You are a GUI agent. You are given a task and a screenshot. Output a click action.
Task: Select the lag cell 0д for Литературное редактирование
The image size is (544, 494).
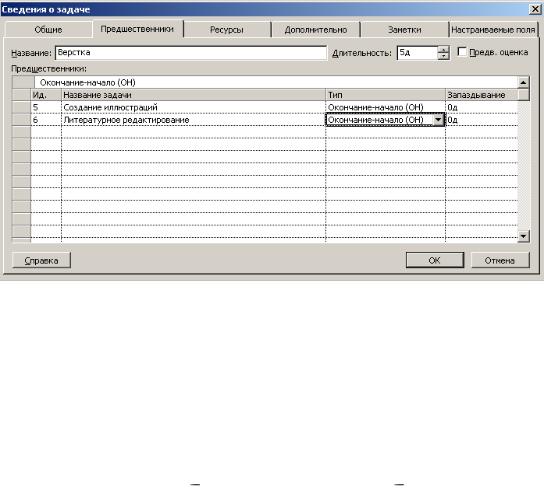coord(482,120)
